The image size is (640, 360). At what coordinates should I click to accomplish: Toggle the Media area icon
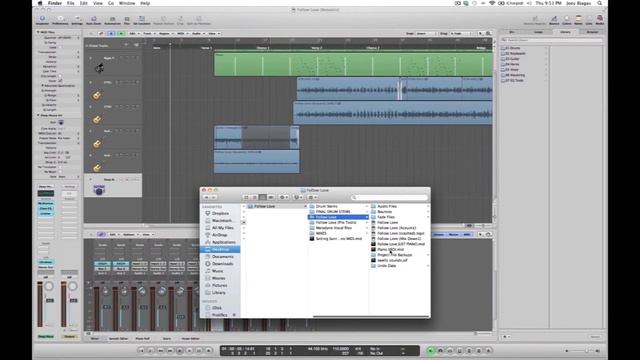600,20
